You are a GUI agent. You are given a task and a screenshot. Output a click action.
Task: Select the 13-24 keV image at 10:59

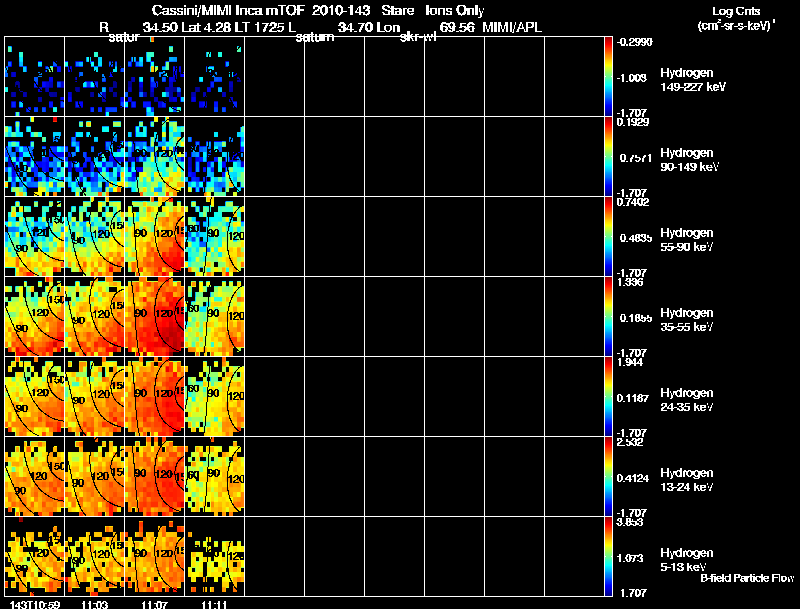click(x=35, y=477)
